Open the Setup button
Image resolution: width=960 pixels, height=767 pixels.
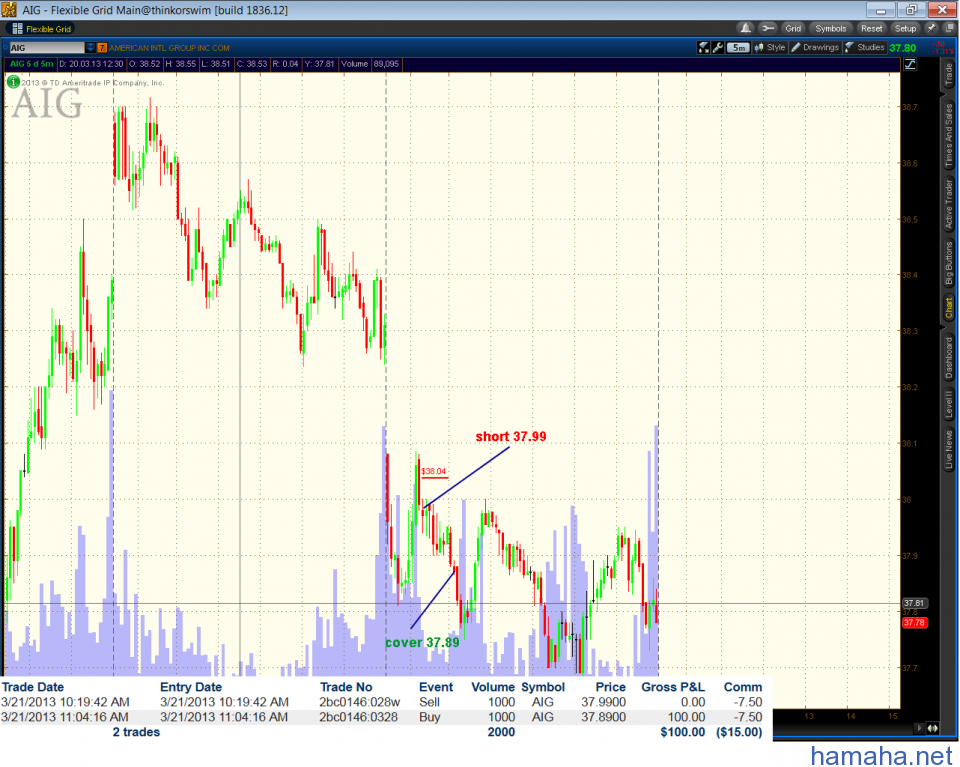(905, 28)
